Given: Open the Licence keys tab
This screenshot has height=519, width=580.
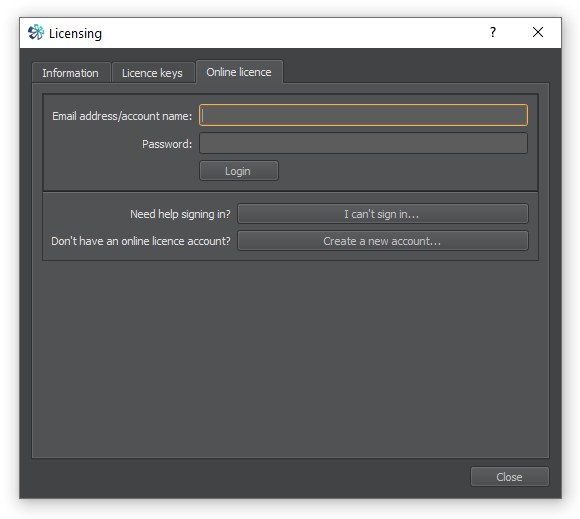Looking at the screenshot, I should point(152,73).
